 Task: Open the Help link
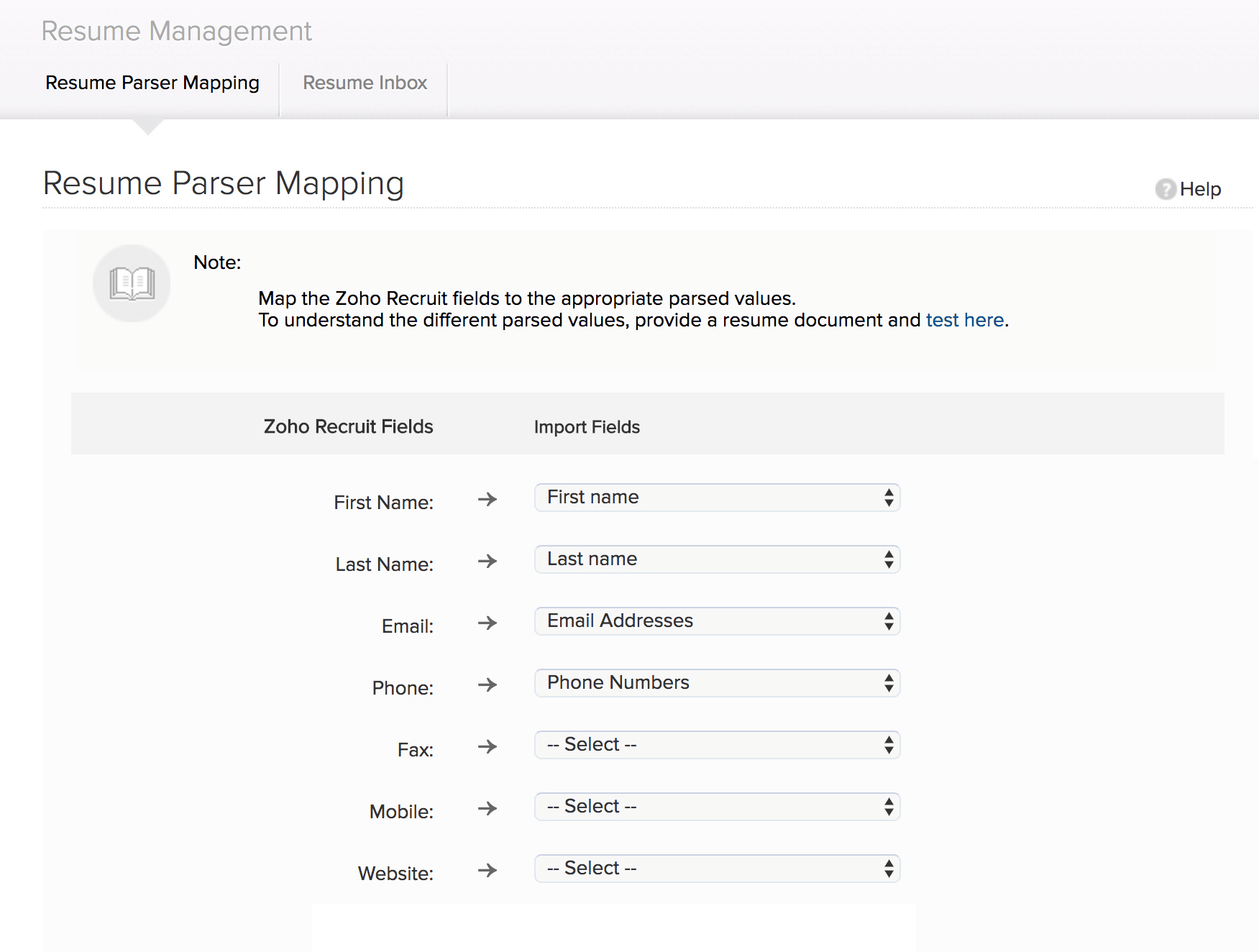(1200, 189)
